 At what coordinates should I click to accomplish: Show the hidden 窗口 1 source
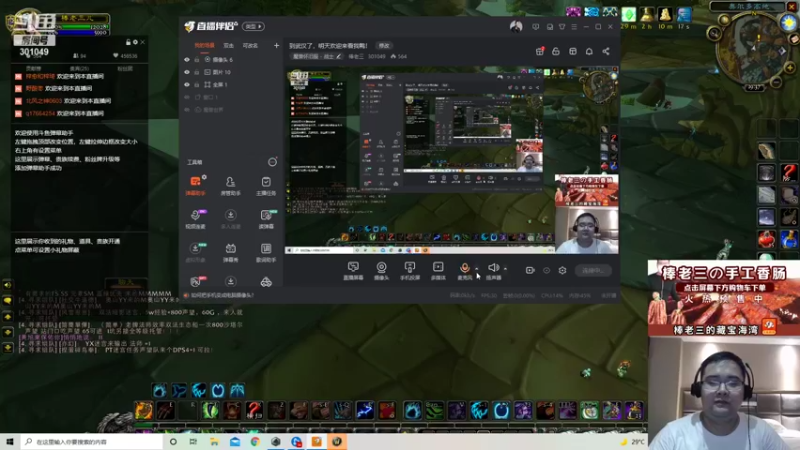pos(187,97)
